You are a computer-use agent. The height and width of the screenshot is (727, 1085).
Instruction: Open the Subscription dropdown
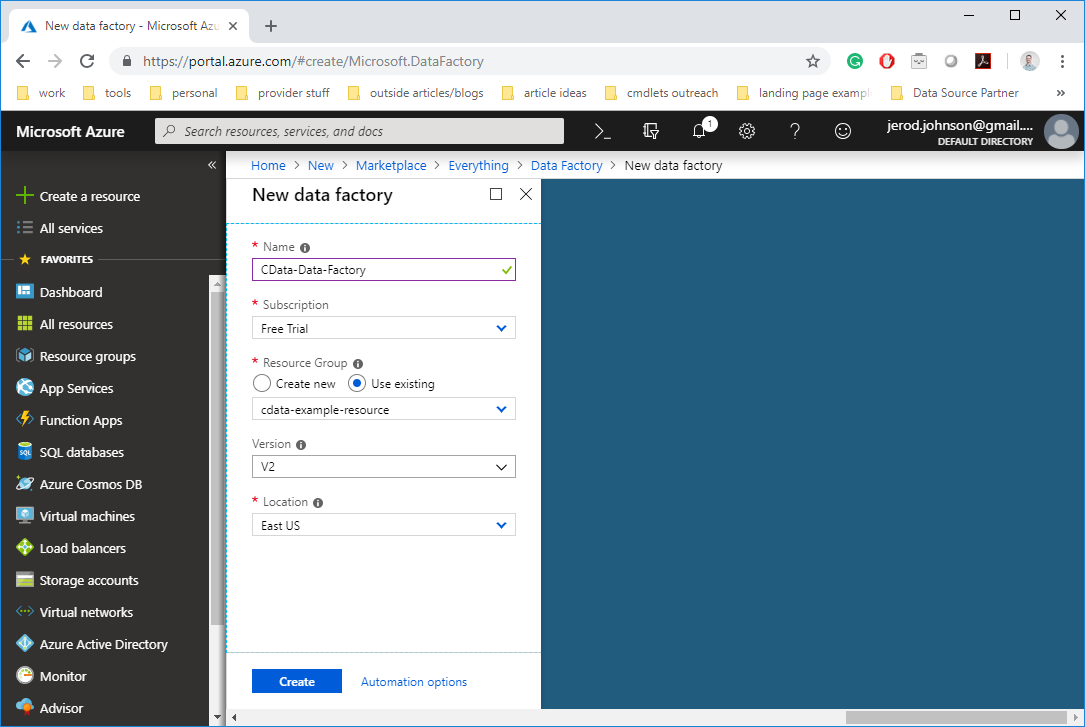click(x=383, y=328)
